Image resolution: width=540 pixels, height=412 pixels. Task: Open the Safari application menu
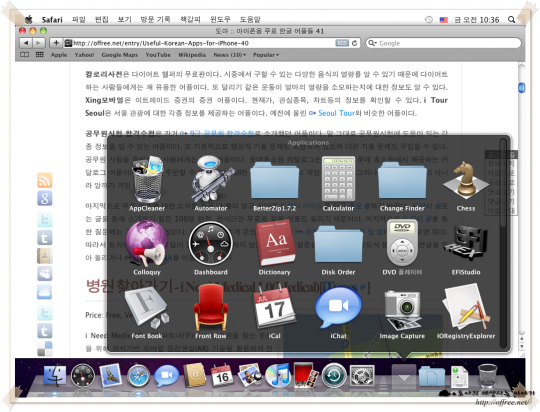click(52, 20)
